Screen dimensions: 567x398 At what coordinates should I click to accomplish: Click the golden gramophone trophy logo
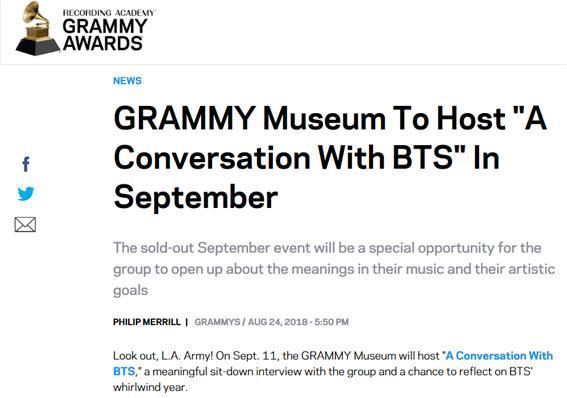pyautogui.click(x=38, y=28)
